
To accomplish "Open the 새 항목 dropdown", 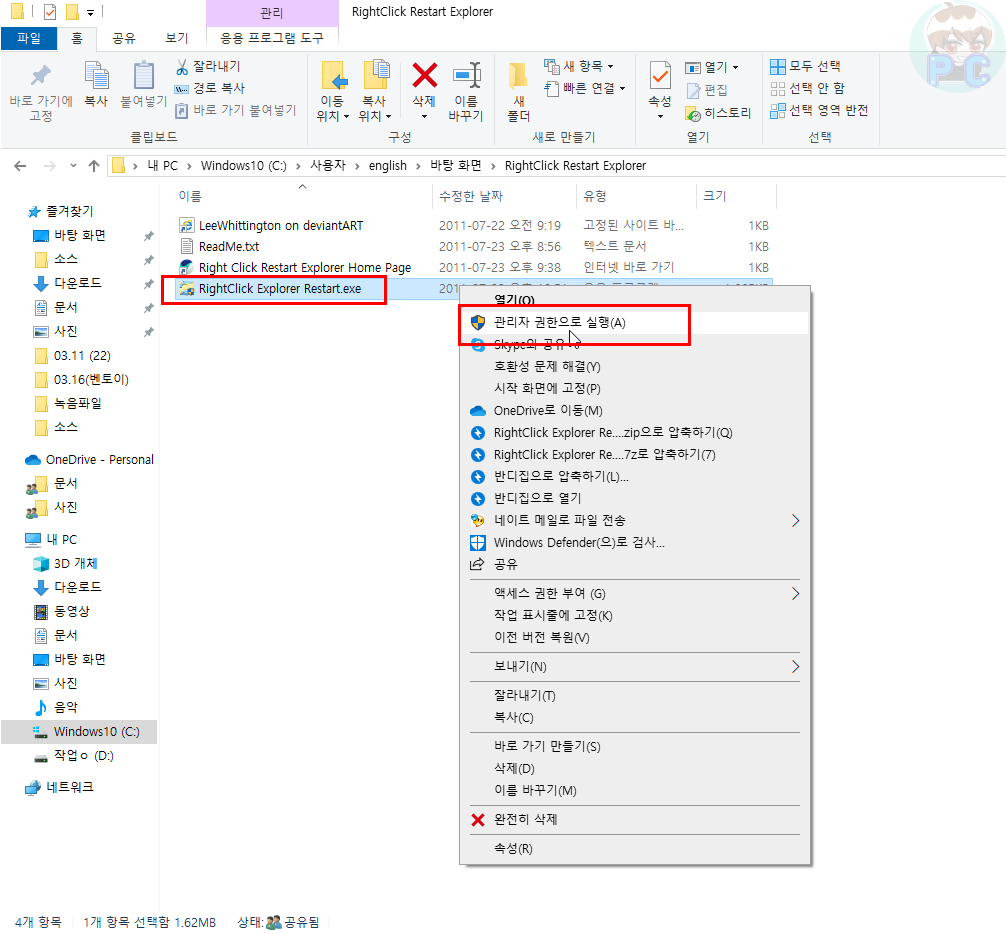I will tap(579, 66).
